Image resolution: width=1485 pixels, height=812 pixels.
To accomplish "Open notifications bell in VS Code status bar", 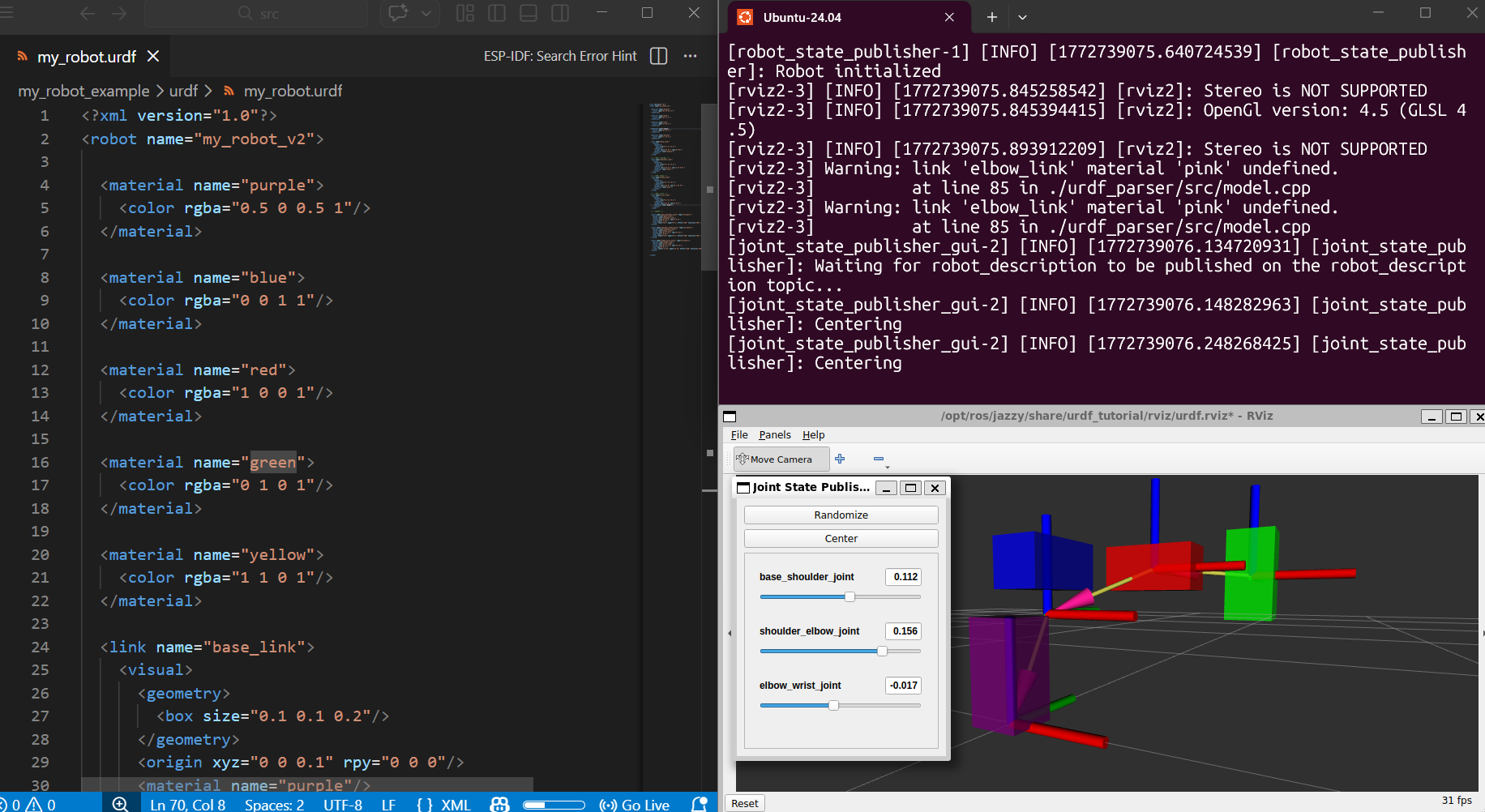I will (699, 804).
